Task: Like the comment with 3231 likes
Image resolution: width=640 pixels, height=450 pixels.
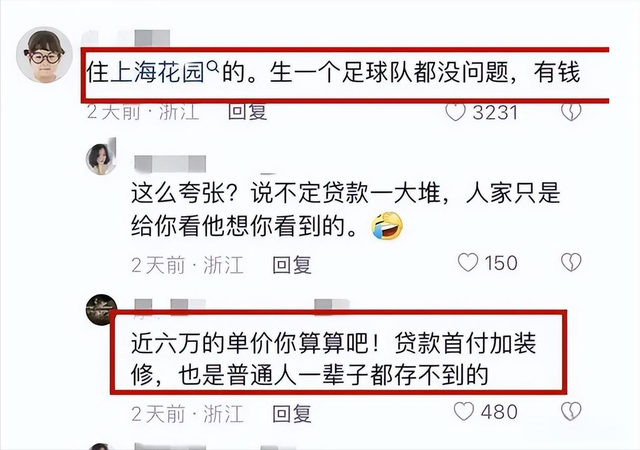Action: (x=455, y=112)
